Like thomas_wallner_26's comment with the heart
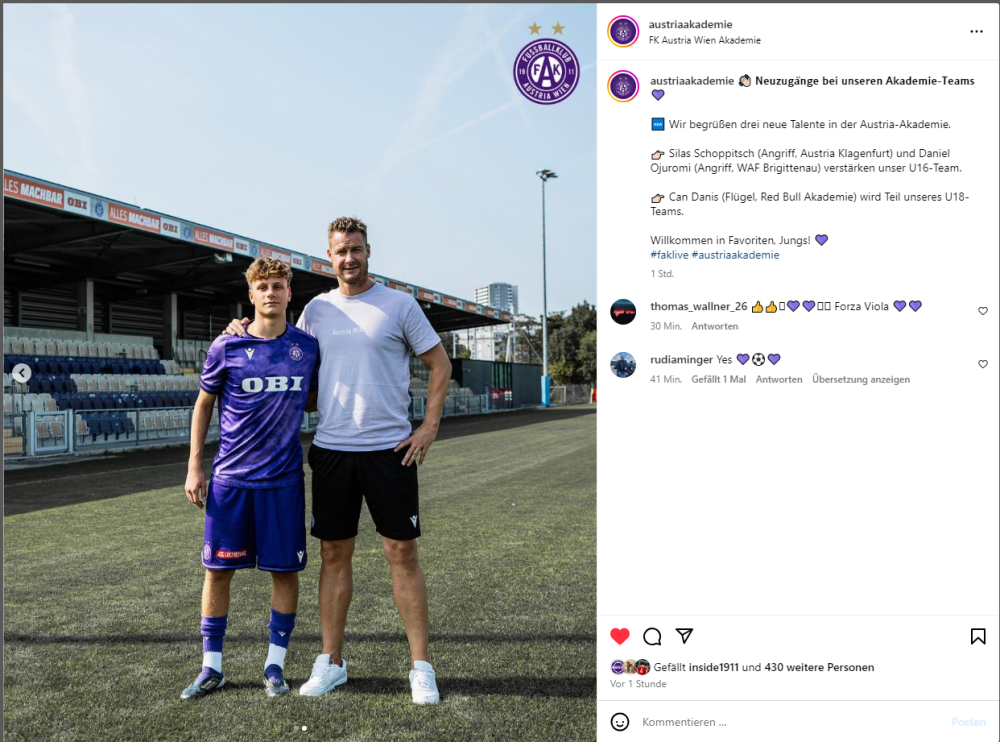The width and height of the screenshot is (1000, 742). 983,311
